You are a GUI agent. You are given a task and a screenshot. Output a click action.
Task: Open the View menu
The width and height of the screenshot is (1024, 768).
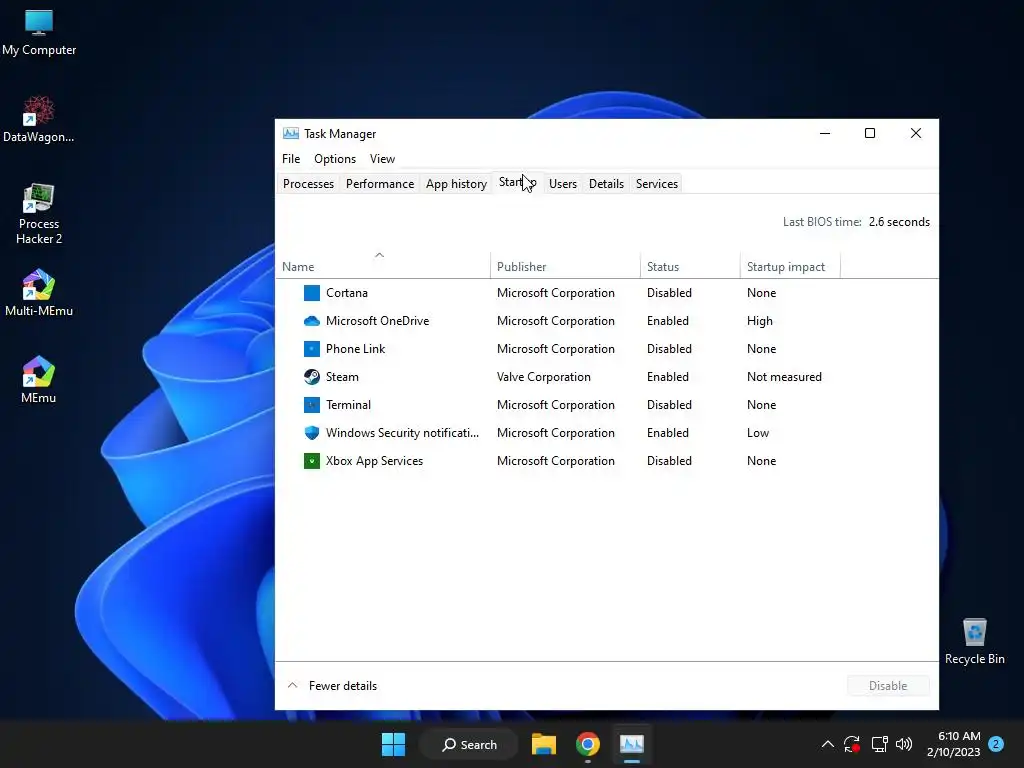tap(382, 159)
